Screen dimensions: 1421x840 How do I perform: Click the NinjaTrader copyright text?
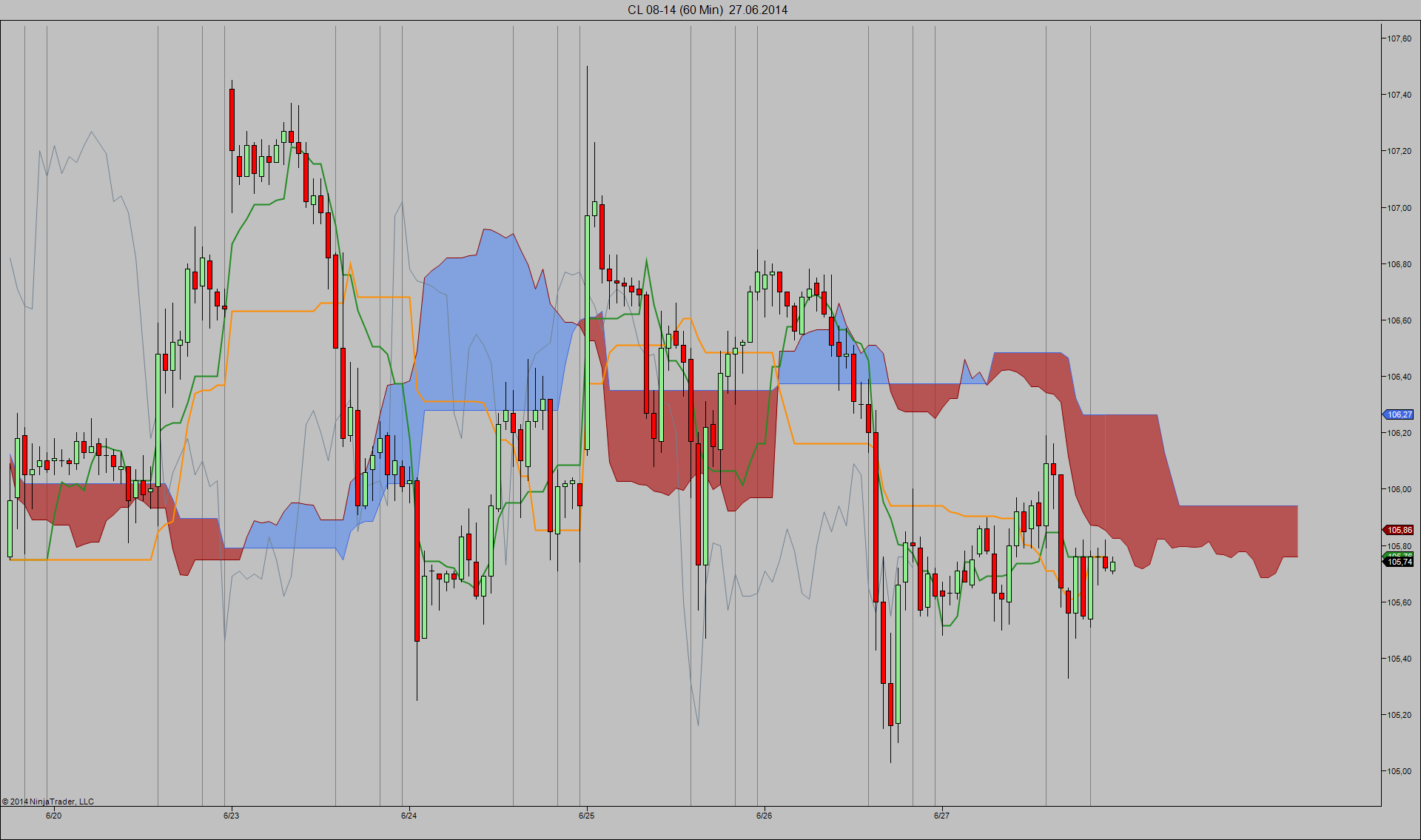coord(48,802)
